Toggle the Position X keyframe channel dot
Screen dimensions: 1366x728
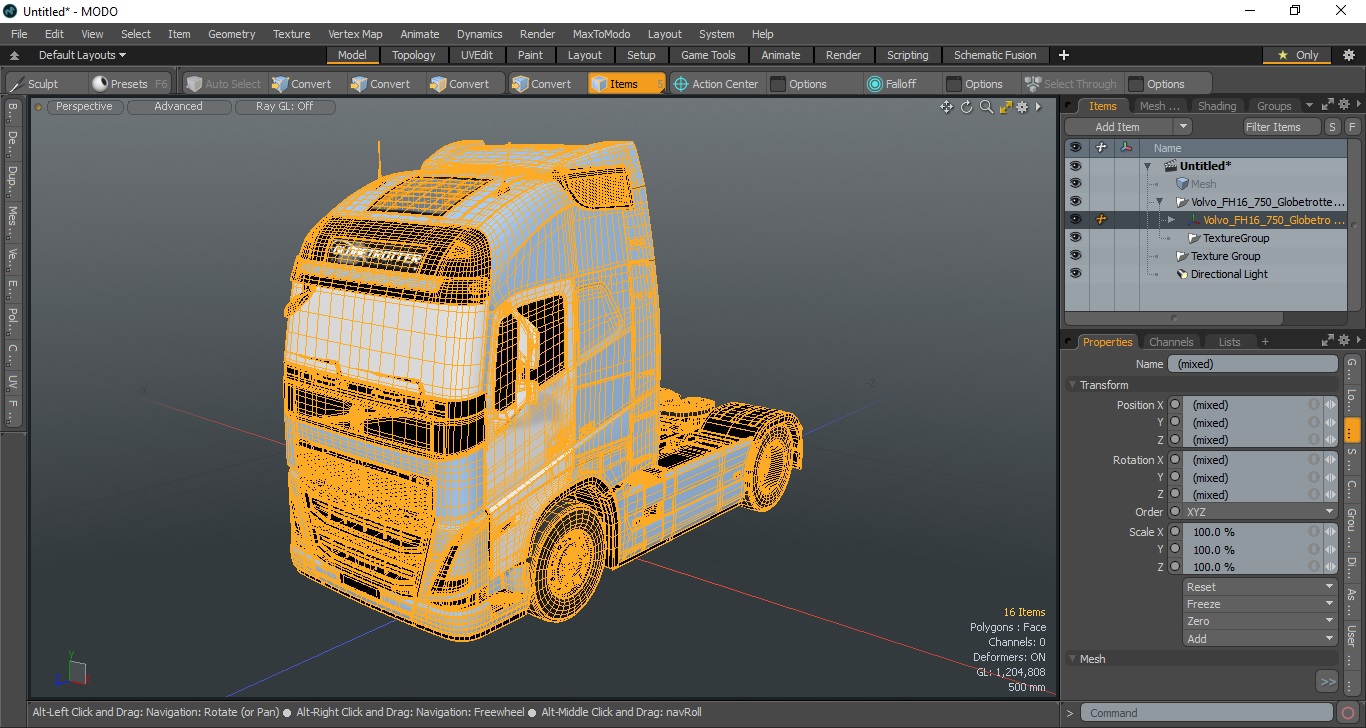(x=1175, y=405)
